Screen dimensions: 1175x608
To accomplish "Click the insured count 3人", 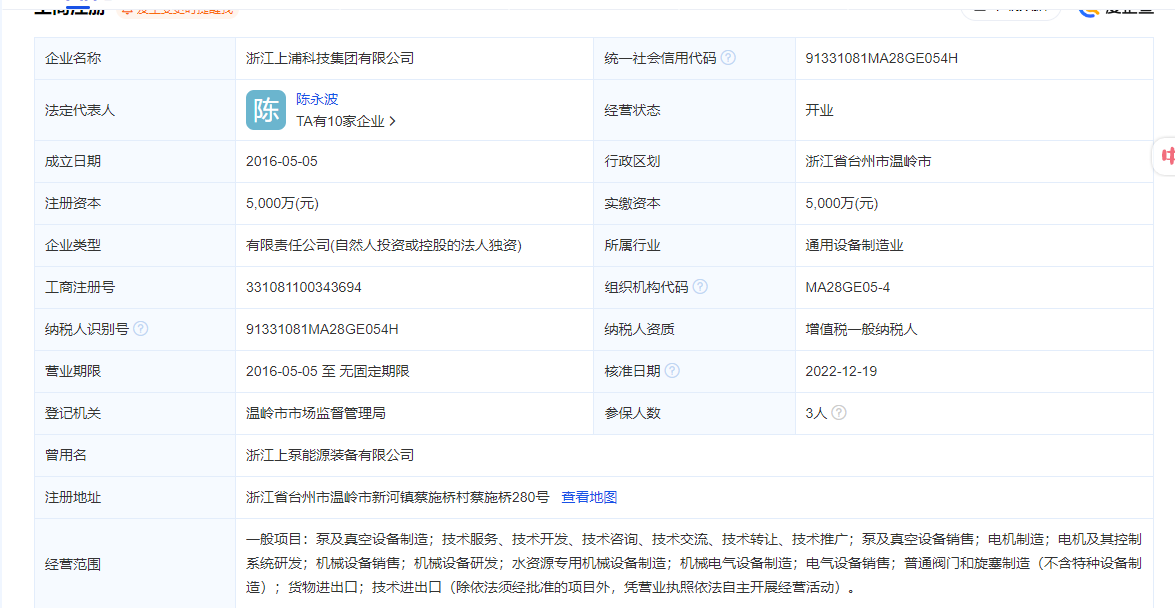I will pyautogui.click(x=816, y=413).
